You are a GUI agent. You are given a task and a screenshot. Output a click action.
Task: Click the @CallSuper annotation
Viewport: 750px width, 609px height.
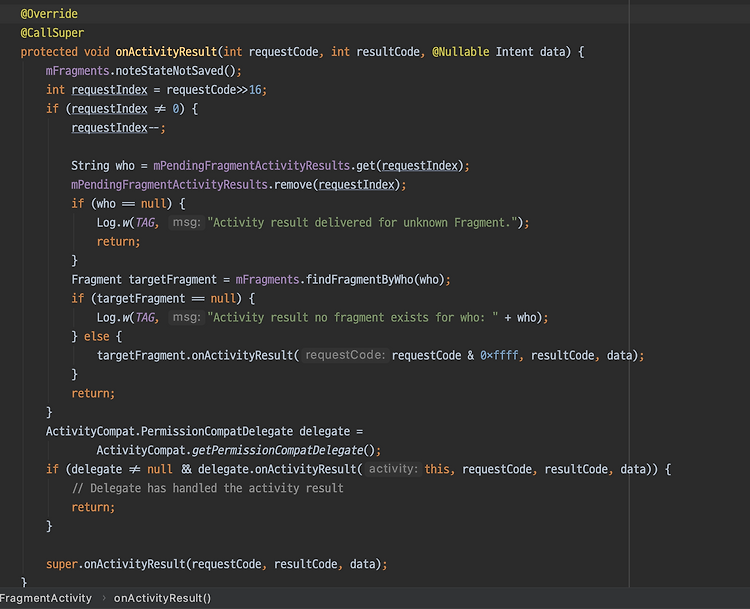tap(52, 33)
